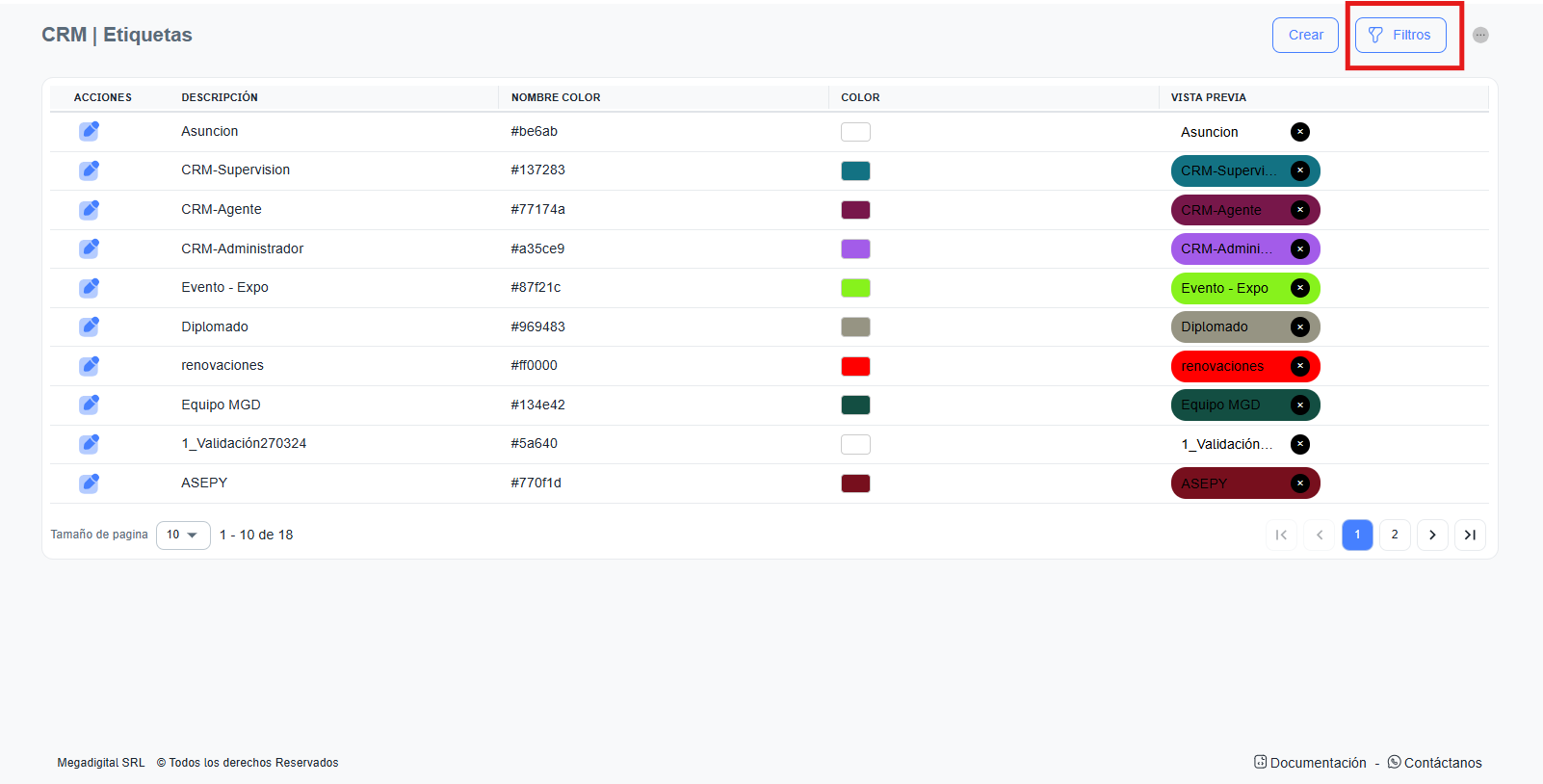Screen dimensions: 1543x784
Task: Open edit for the Evento - Expo tag
Action: coord(89,288)
